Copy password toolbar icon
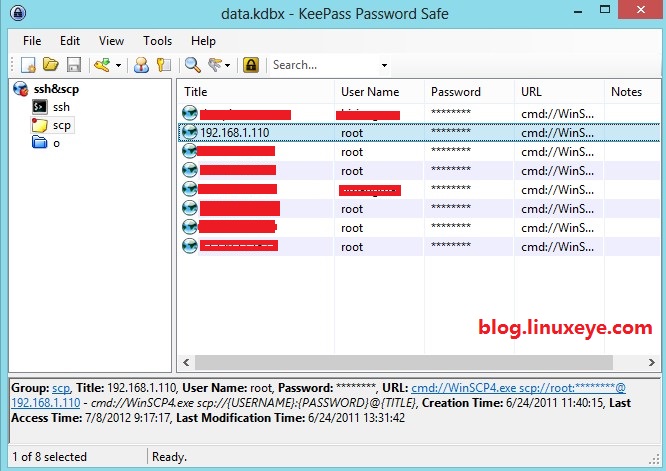 coord(164,65)
